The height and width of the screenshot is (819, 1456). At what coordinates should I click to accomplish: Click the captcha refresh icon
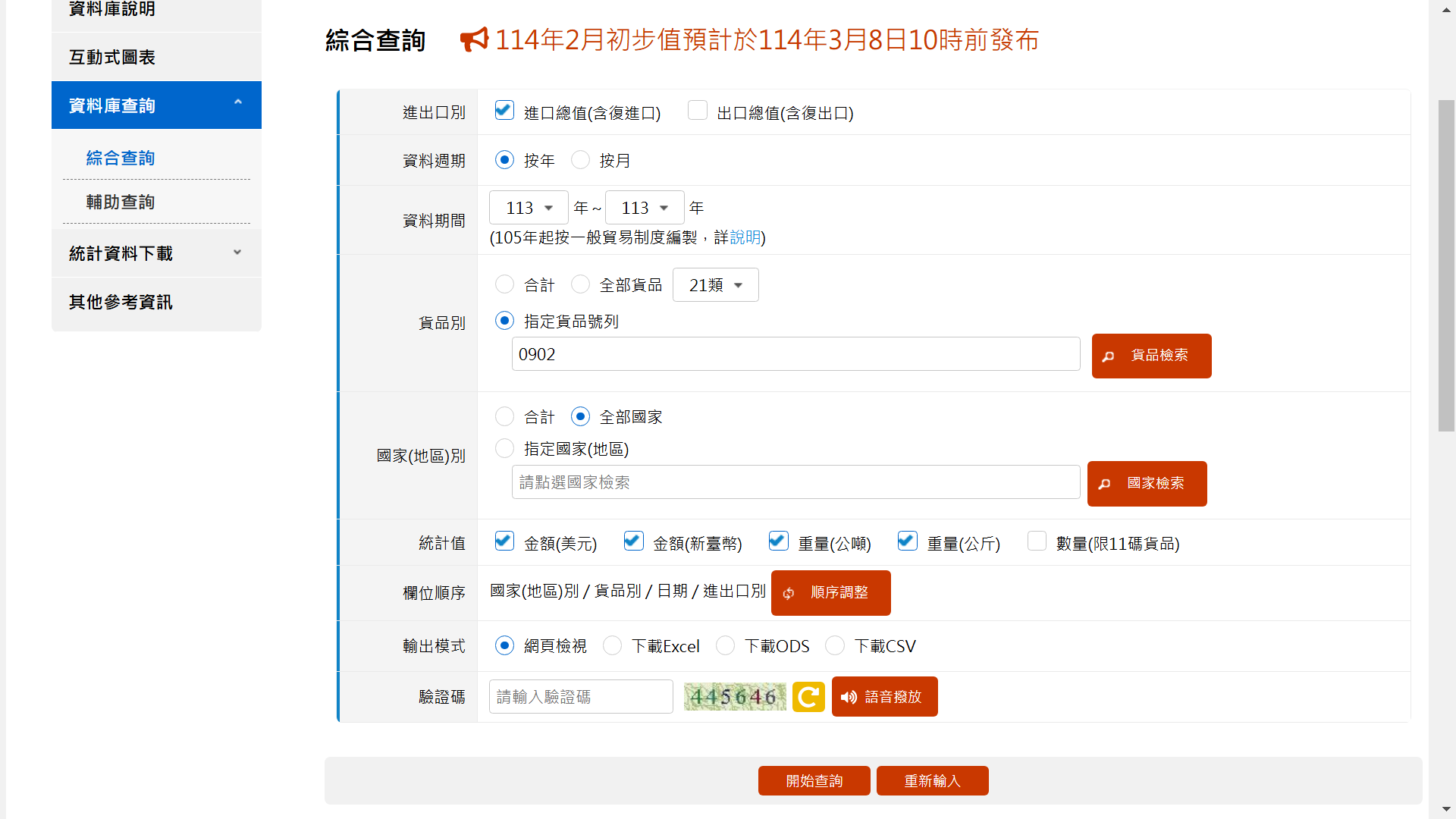(808, 697)
